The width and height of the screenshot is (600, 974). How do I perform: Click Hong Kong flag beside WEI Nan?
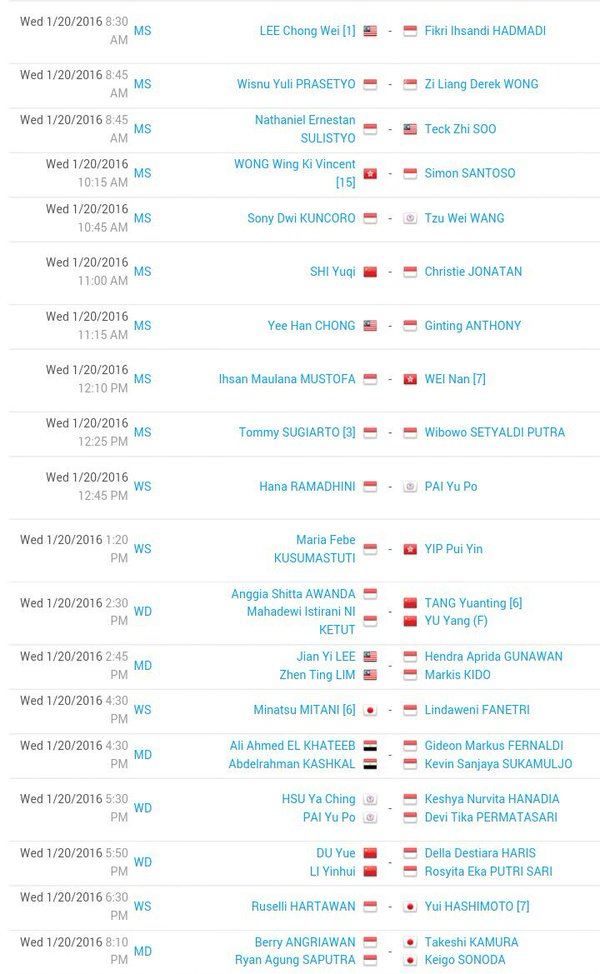point(410,379)
